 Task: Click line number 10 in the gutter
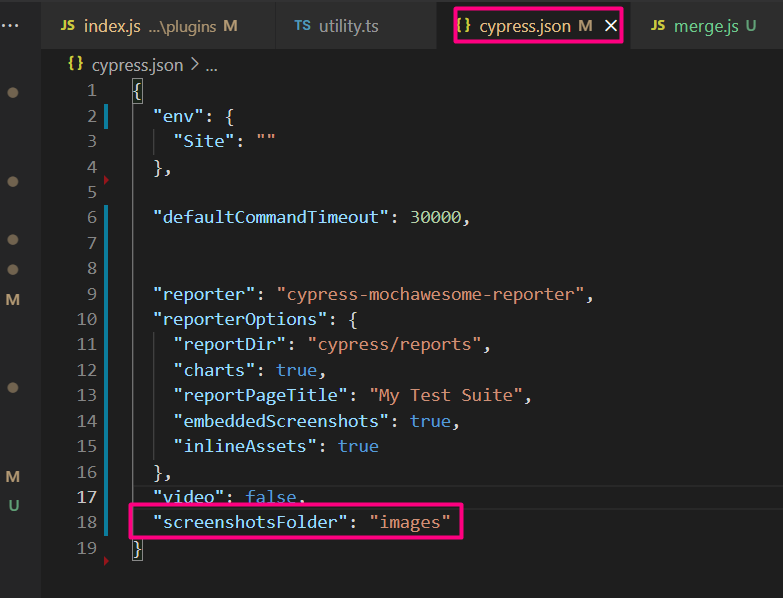[86, 319]
